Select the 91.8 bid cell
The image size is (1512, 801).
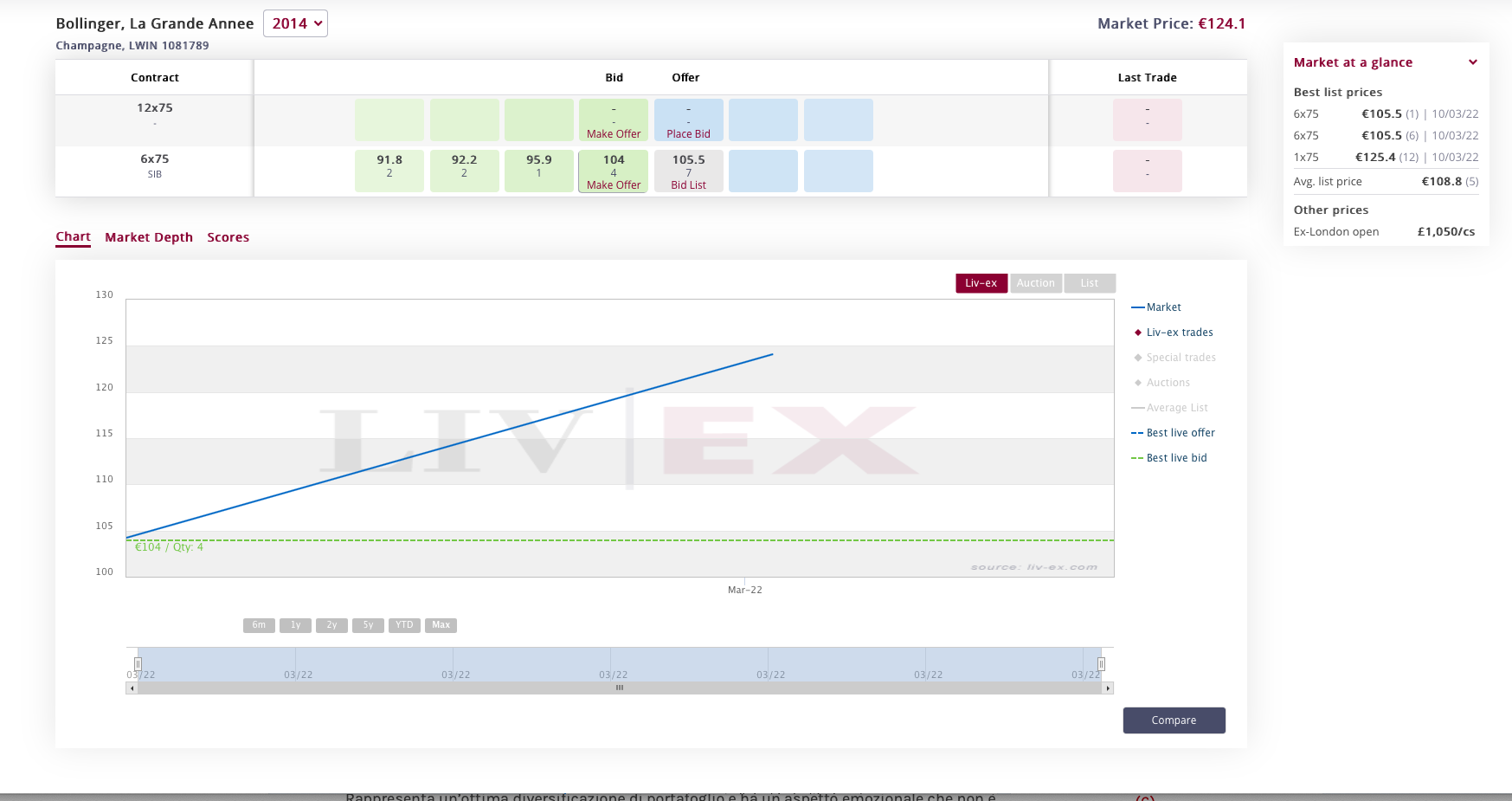(x=389, y=171)
